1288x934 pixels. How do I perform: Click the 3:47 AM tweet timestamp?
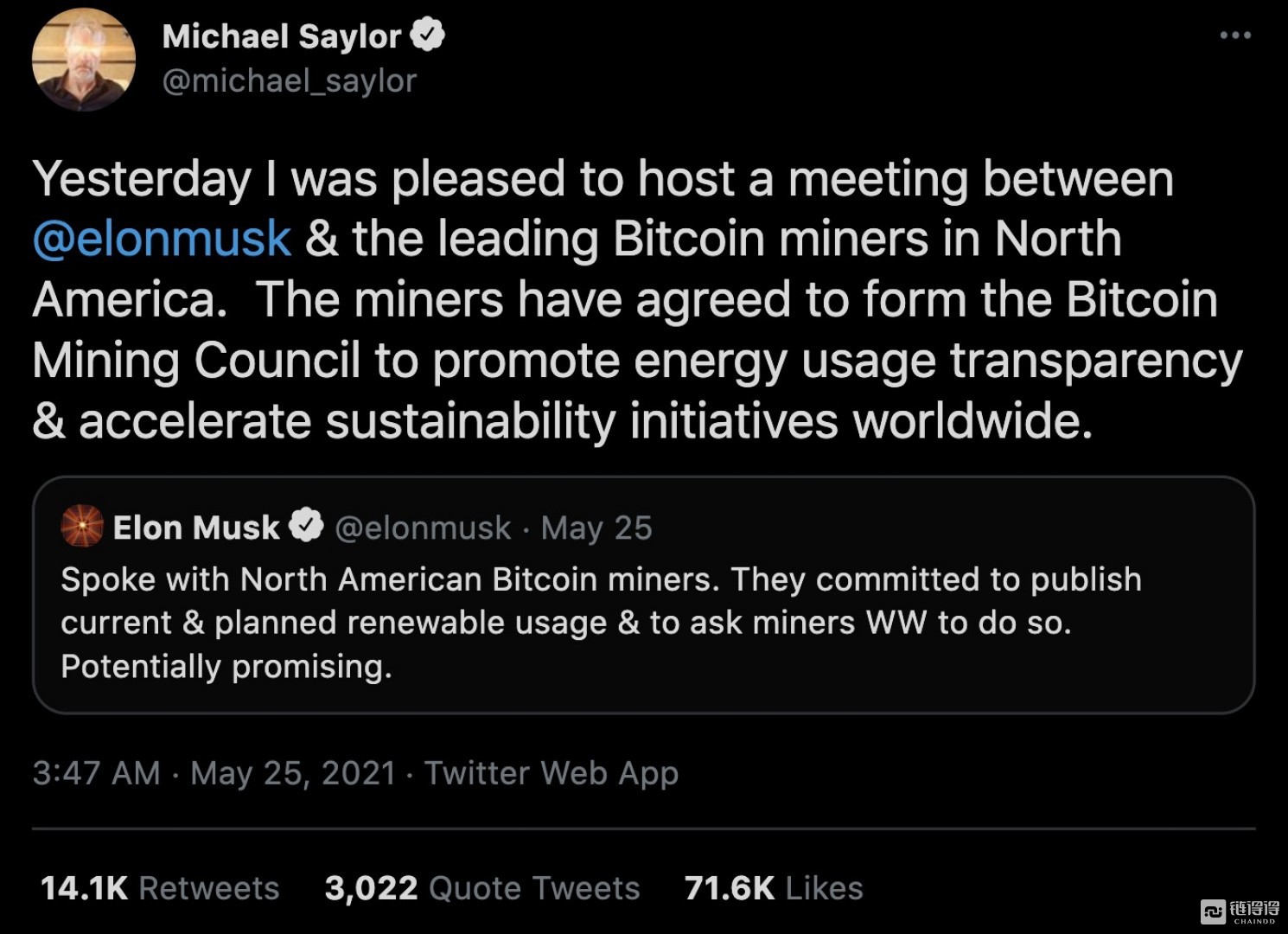pos(96,772)
